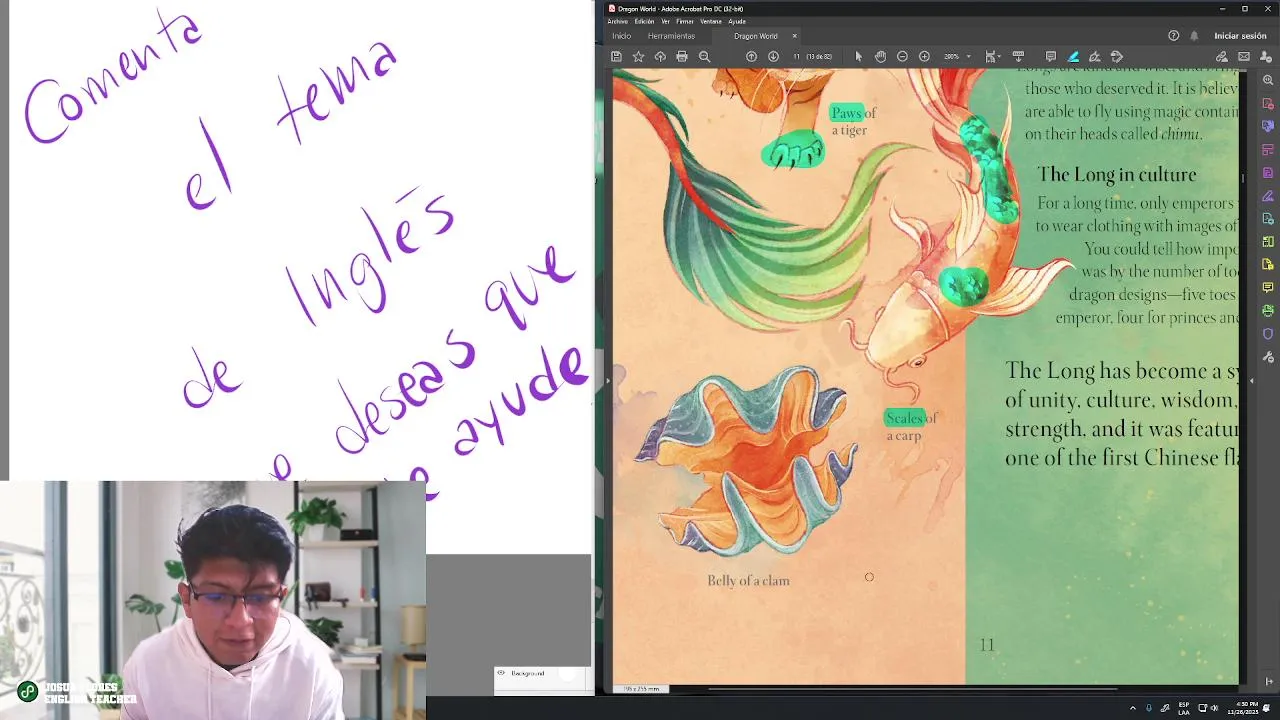The image size is (1280, 720).
Task: Upload the file with the cloud upload icon
Action: tap(660, 57)
